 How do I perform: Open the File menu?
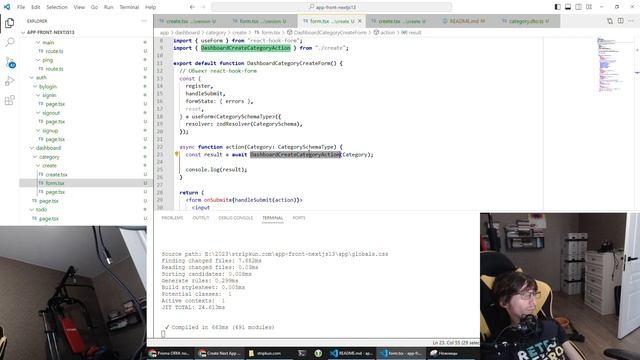coord(21,7)
